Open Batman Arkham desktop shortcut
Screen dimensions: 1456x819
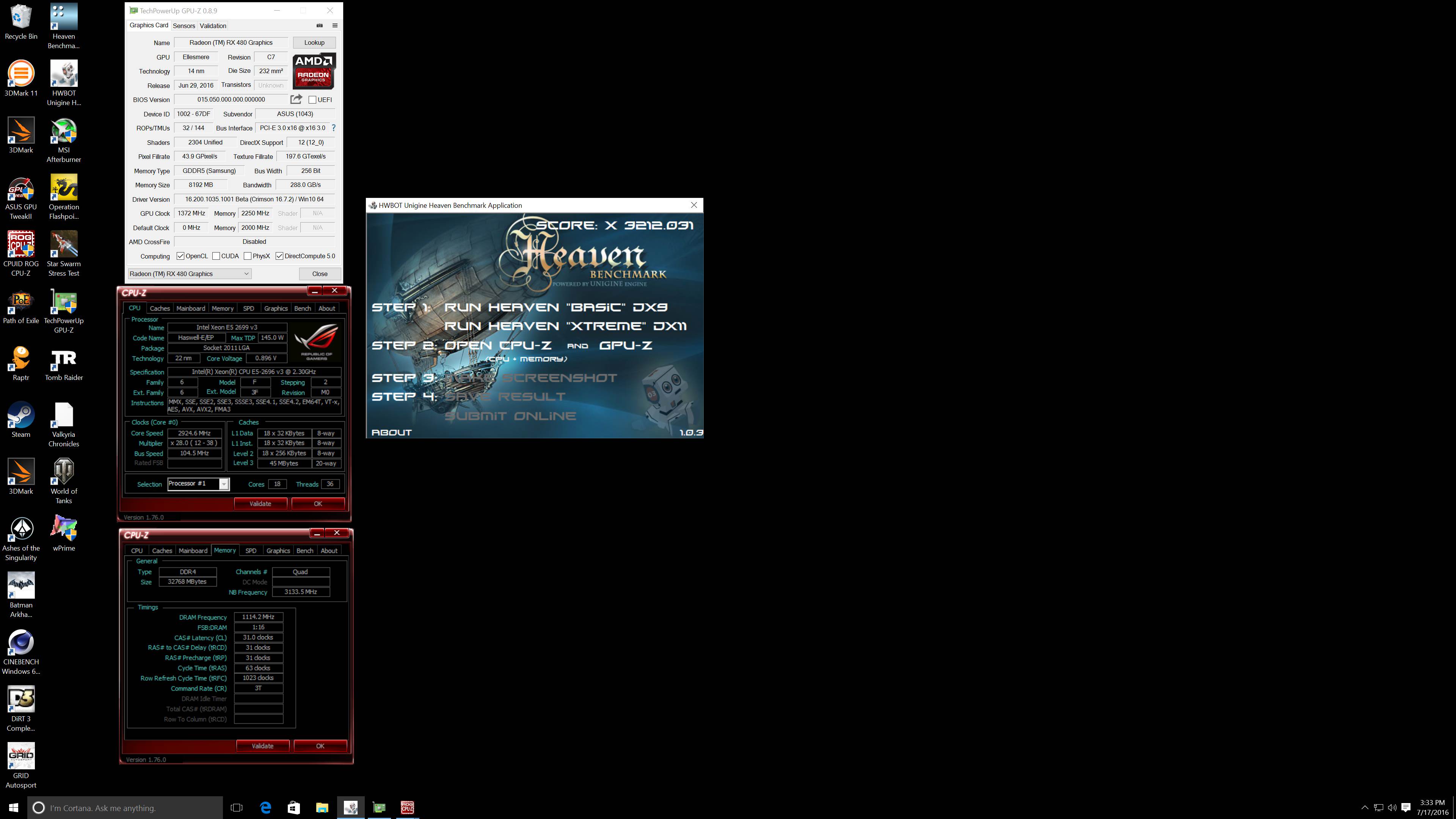(21, 595)
